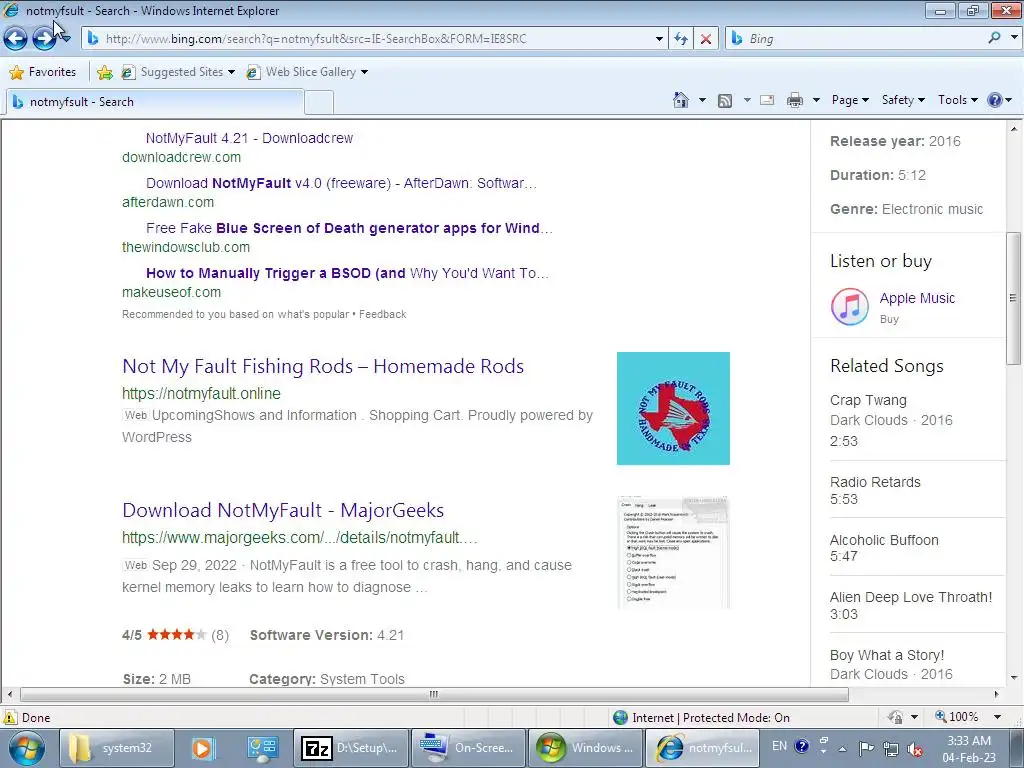Open the Page menu
This screenshot has width=1024, height=768.
pos(850,100)
